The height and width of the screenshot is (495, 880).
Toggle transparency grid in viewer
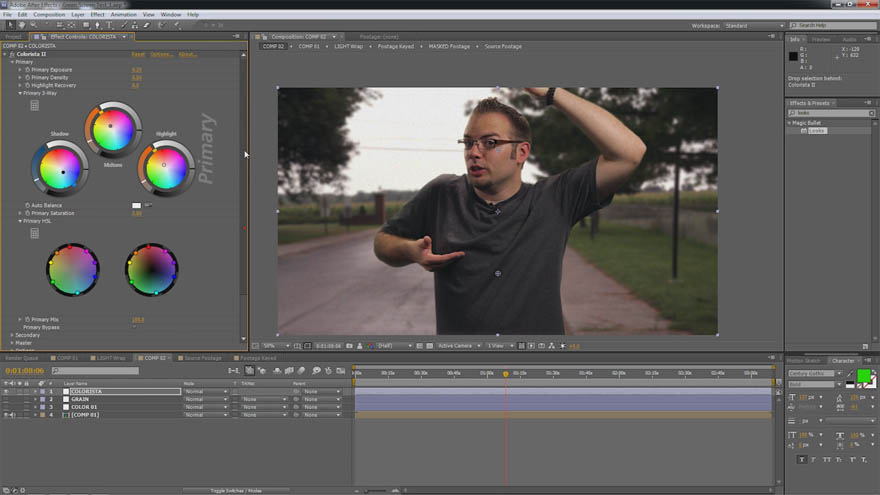point(430,346)
